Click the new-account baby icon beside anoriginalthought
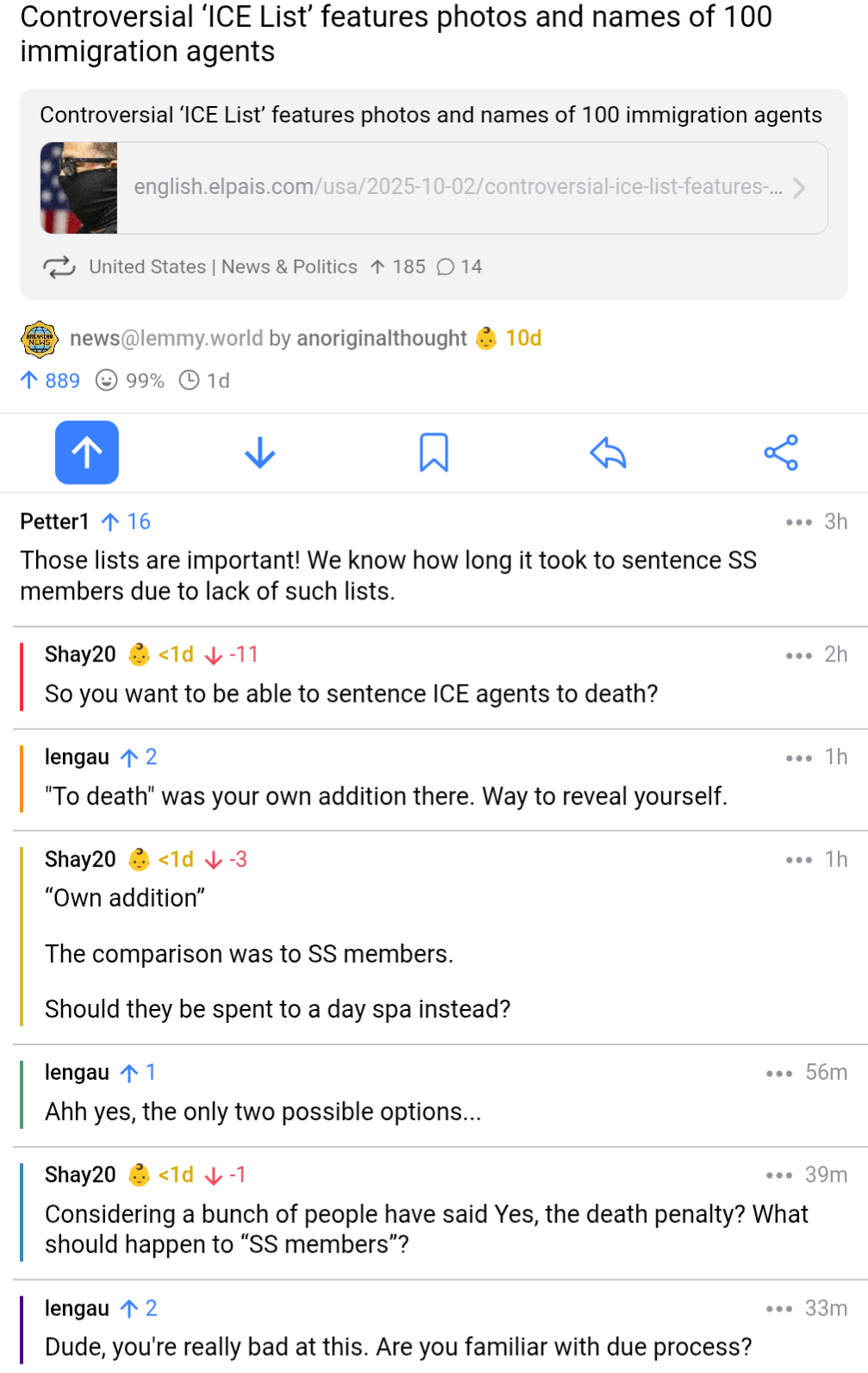 click(486, 339)
